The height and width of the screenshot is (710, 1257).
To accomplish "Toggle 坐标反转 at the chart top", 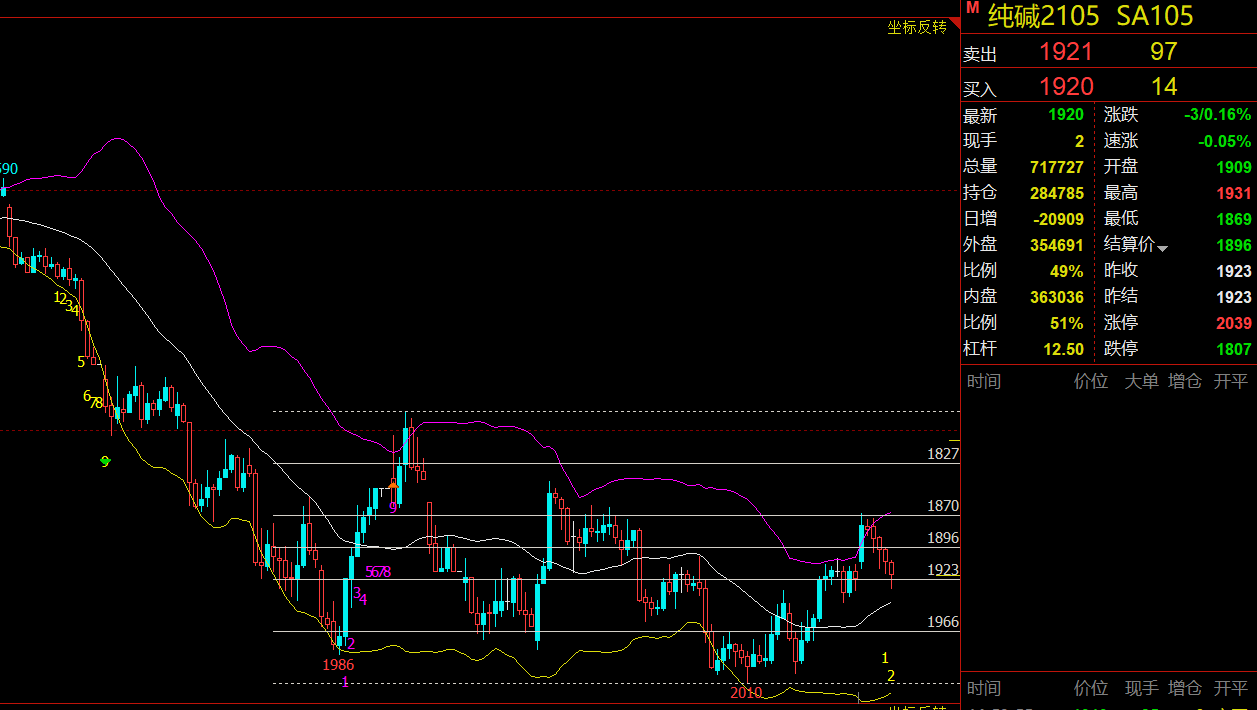I will click(917, 27).
